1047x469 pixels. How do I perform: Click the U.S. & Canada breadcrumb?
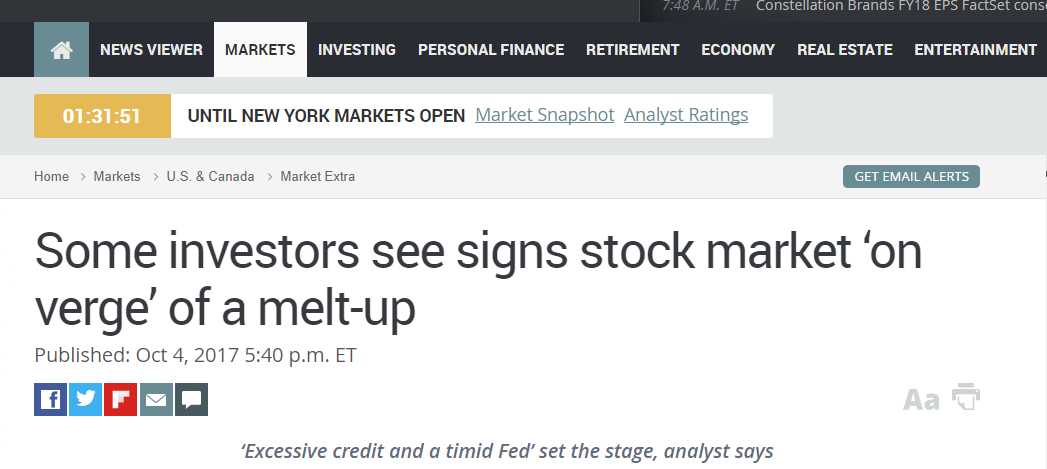click(210, 177)
